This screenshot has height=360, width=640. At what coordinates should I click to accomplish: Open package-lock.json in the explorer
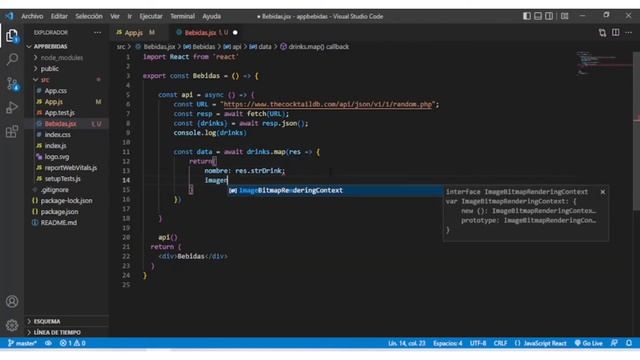point(67,201)
